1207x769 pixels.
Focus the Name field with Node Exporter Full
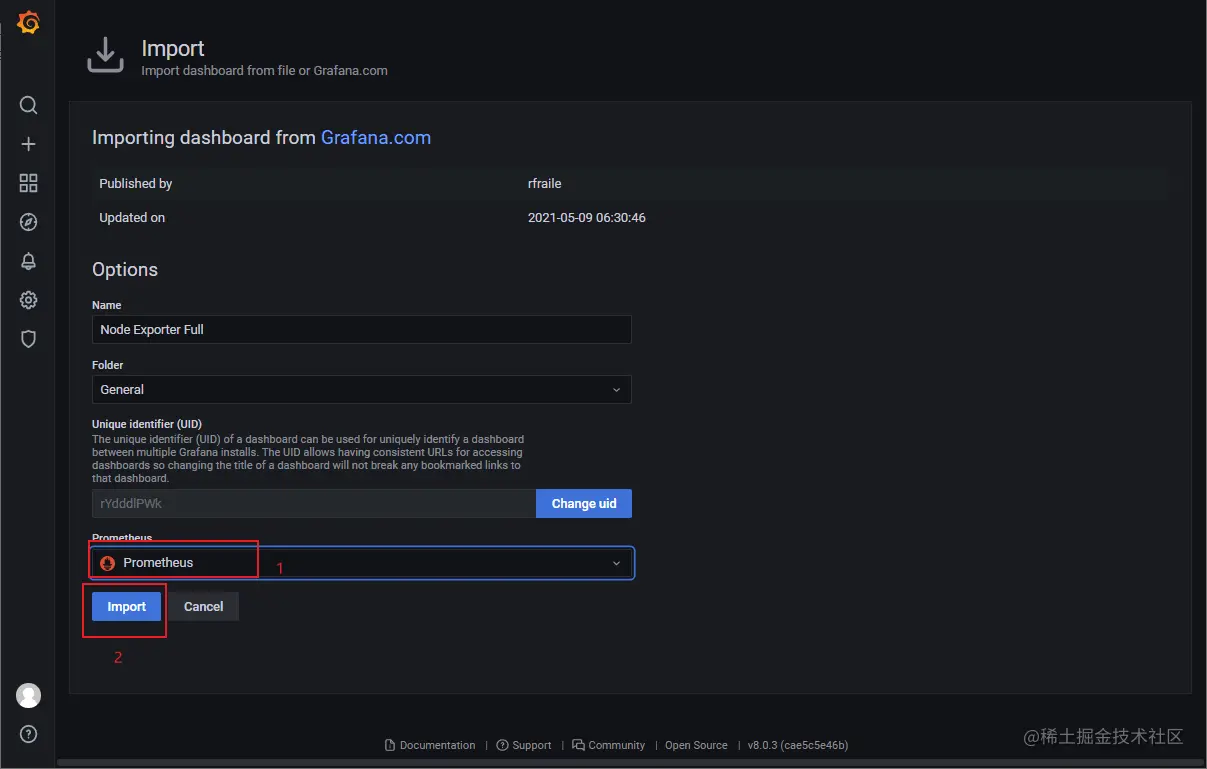(362, 329)
